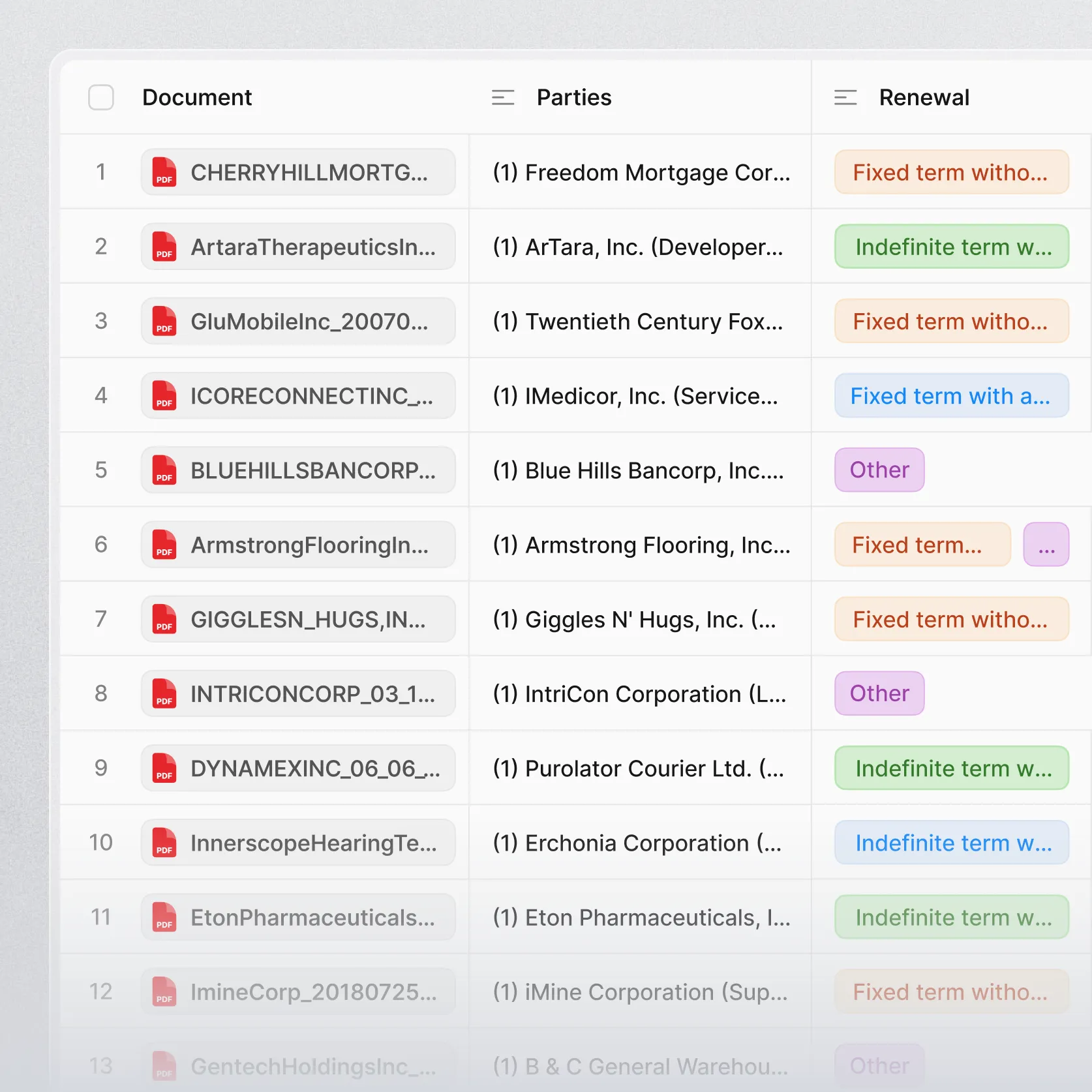1092x1092 pixels.
Task: Toggle the select-all checkbox beside Document
Action: [x=101, y=97]
